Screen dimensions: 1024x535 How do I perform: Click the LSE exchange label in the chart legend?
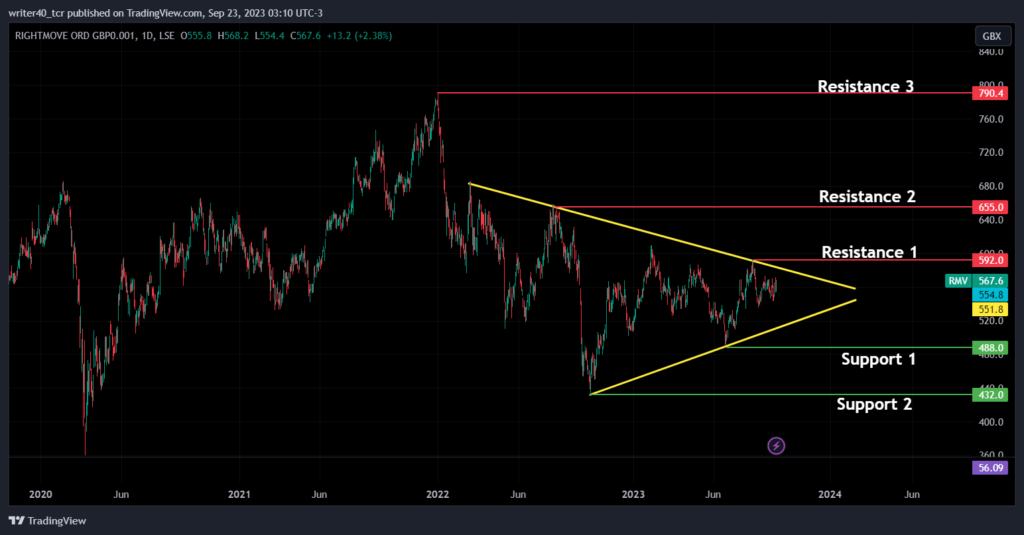pos(167,36)
